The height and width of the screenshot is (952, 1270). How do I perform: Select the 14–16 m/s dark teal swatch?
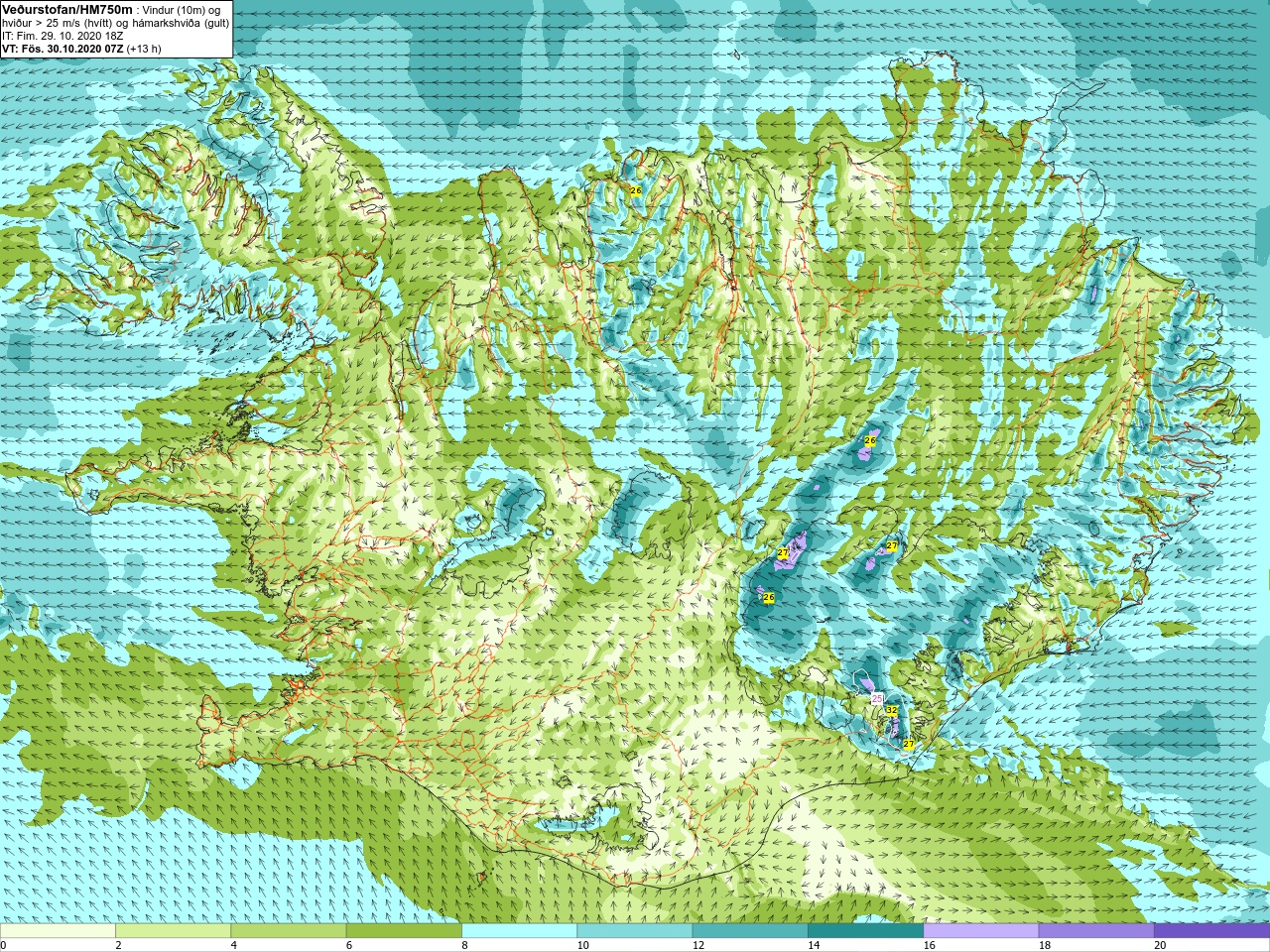tap(865, 931)
